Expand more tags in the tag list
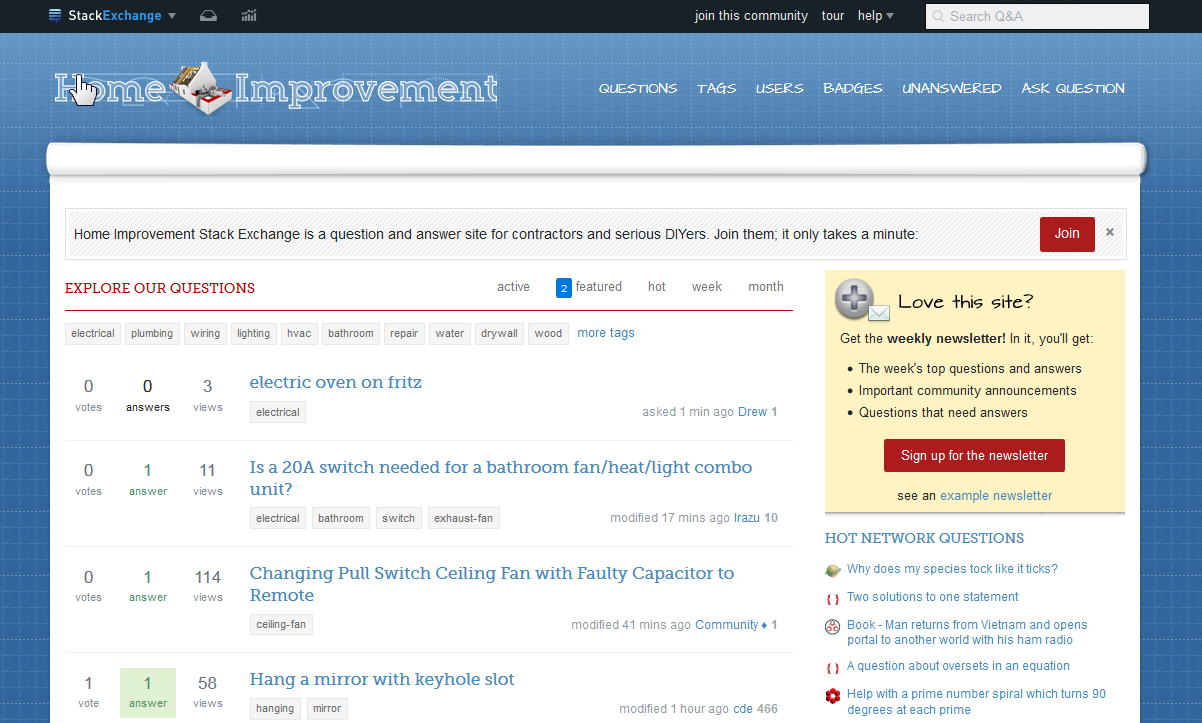Viewport: 1202px width, 723px height. coord(606,332)
